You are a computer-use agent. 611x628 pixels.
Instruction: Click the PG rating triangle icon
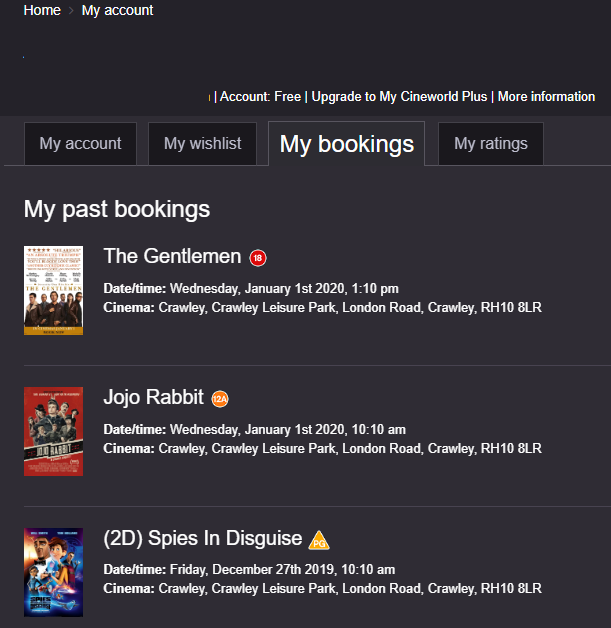pyautogui.click(x=319, y=541)
